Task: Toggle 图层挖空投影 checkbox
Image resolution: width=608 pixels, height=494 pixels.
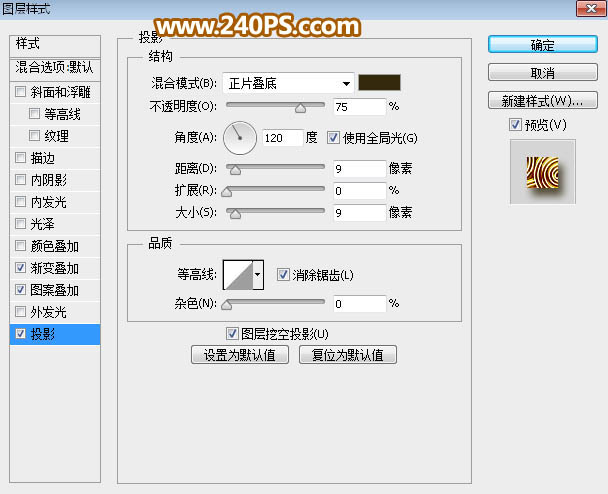Action: point(232,333)
